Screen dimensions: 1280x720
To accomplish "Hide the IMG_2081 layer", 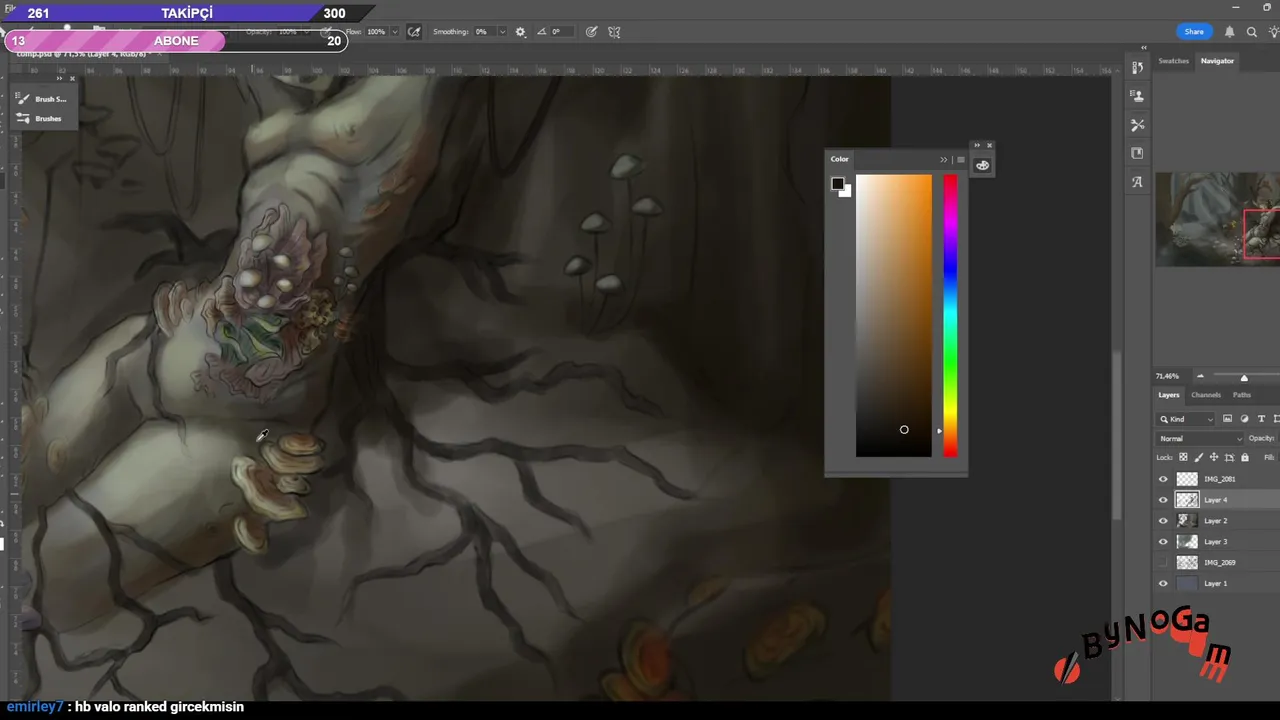I will [1162, 479].
